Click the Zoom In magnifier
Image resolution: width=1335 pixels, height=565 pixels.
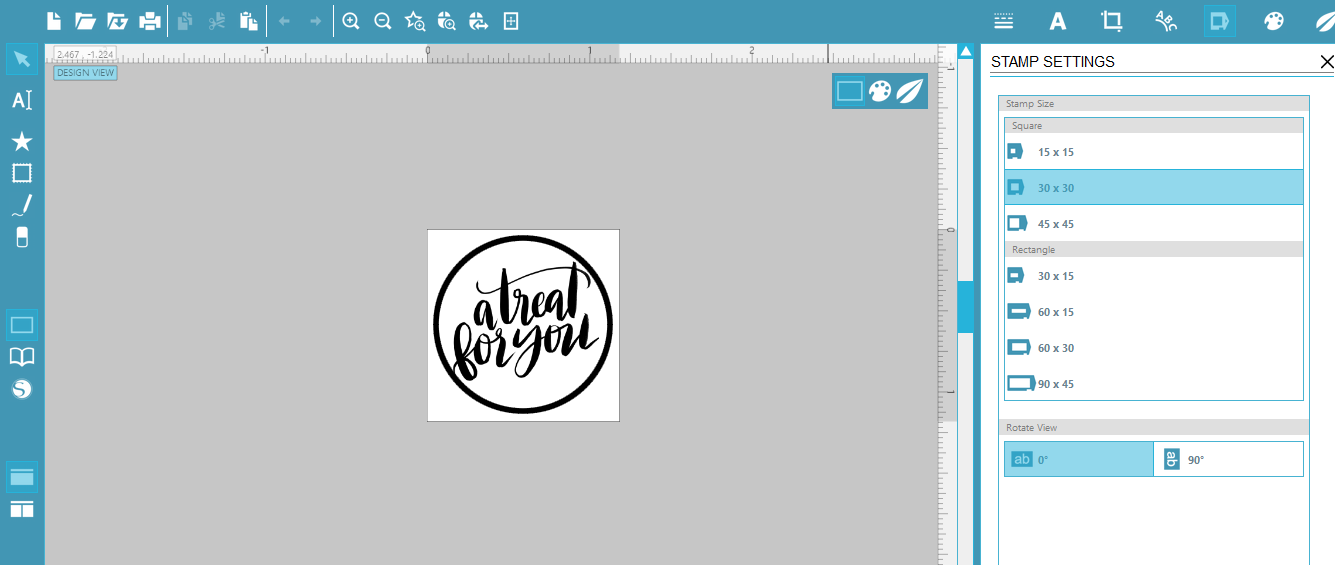[x=351, y=21]
